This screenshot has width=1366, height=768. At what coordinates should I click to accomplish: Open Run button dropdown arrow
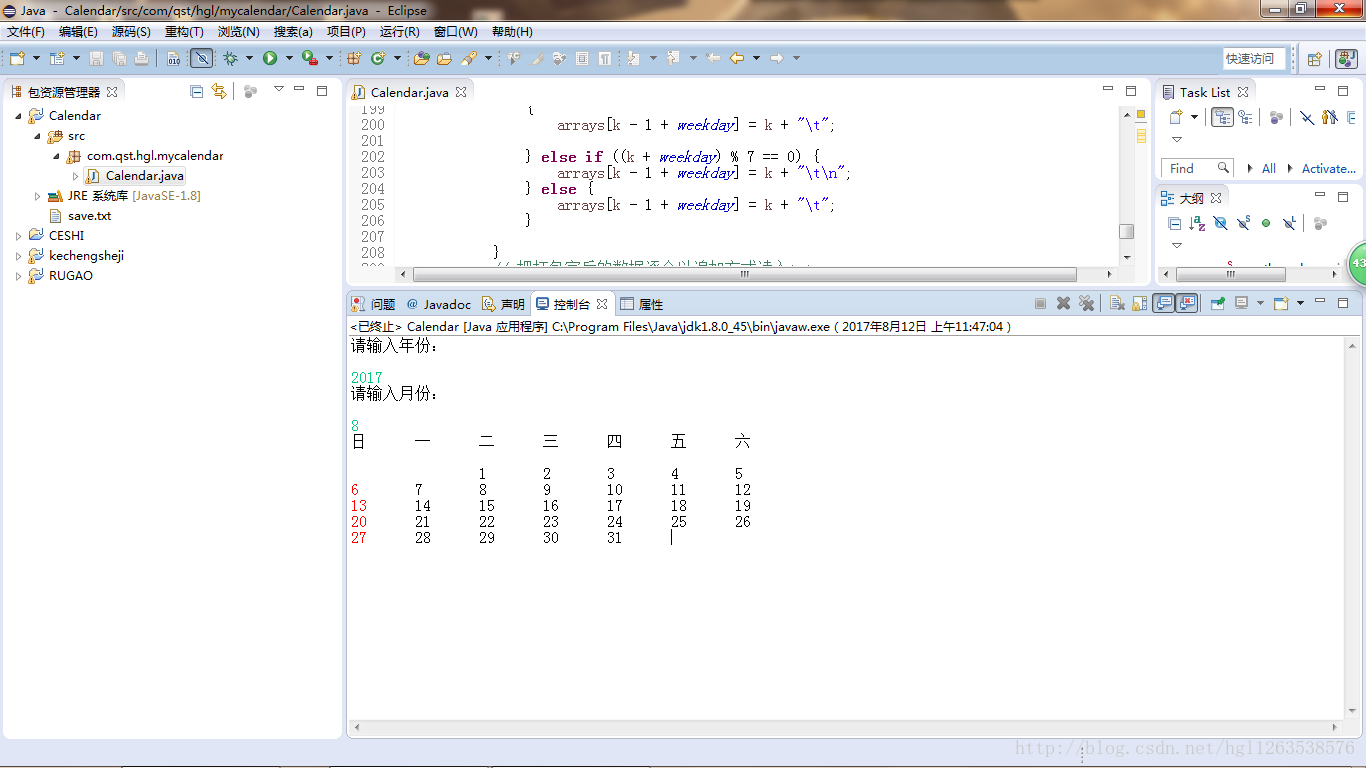coord(289,58)
